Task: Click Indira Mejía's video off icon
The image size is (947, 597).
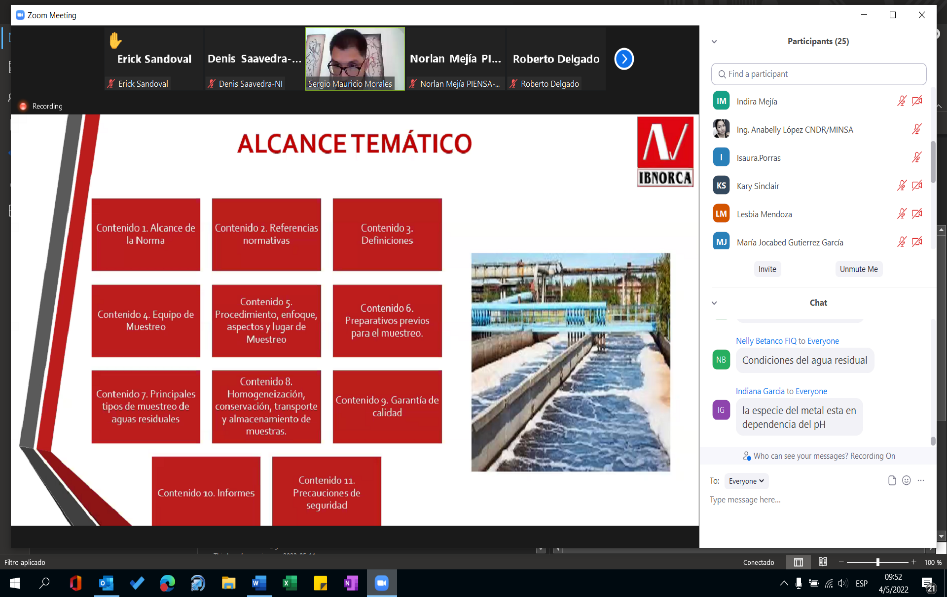Action: (x=917, y=101)
